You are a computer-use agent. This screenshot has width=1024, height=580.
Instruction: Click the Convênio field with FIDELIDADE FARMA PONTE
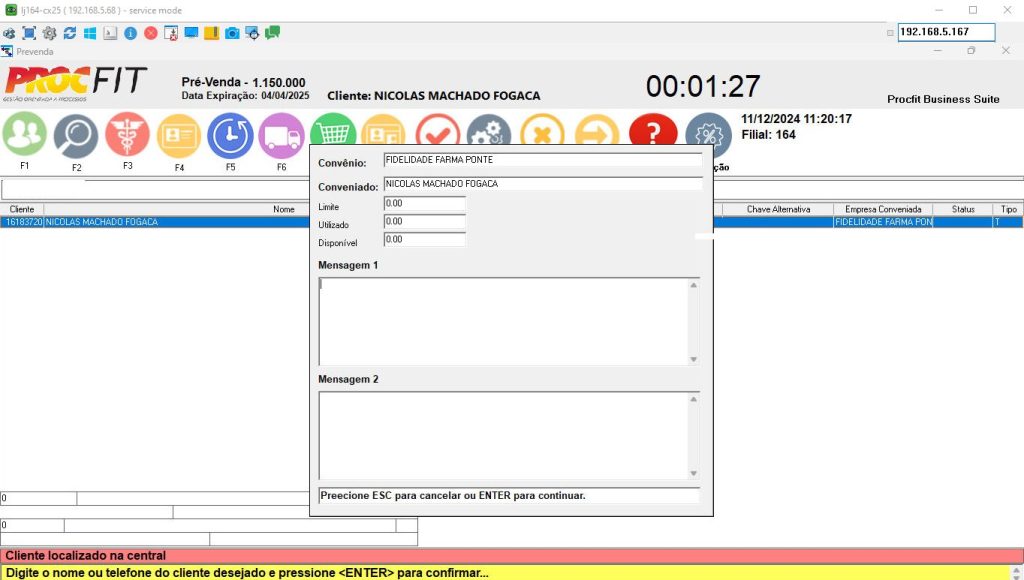coord(543,160)
